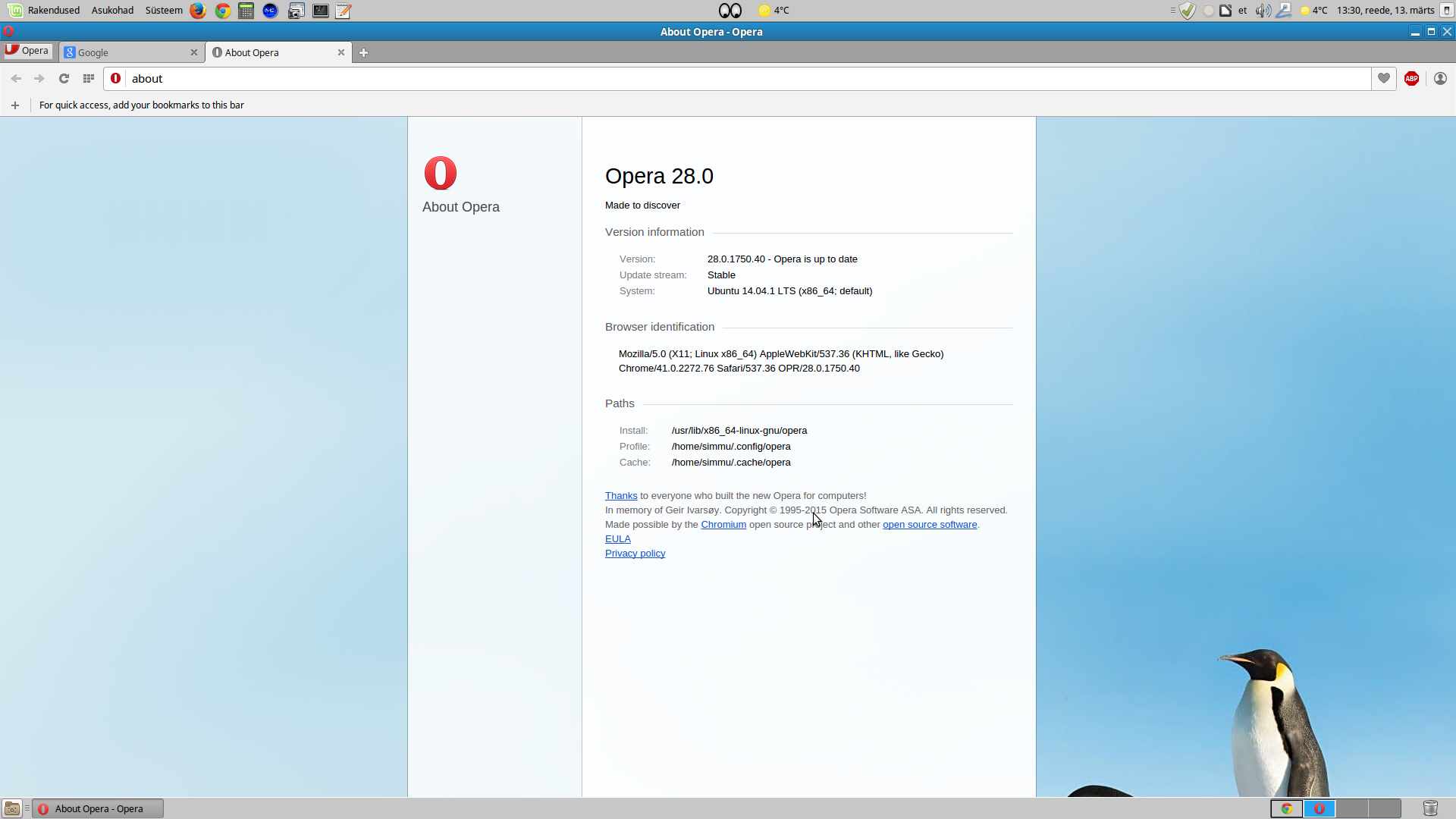1456x819 pixels.
Task: Click the greyed-out circular tray icon
Action: (x=1208, y=11)
